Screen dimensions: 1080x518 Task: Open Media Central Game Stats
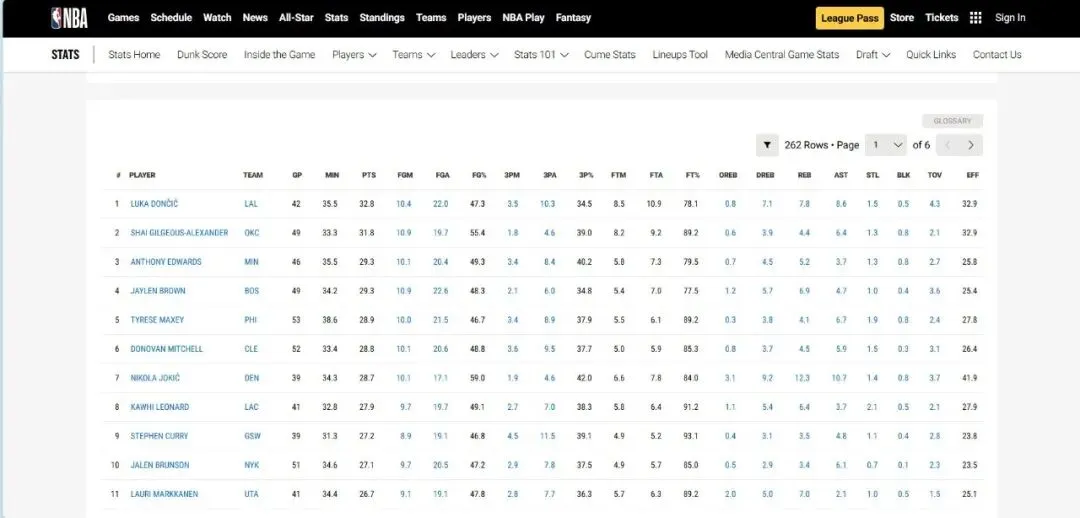coord(782,55)
